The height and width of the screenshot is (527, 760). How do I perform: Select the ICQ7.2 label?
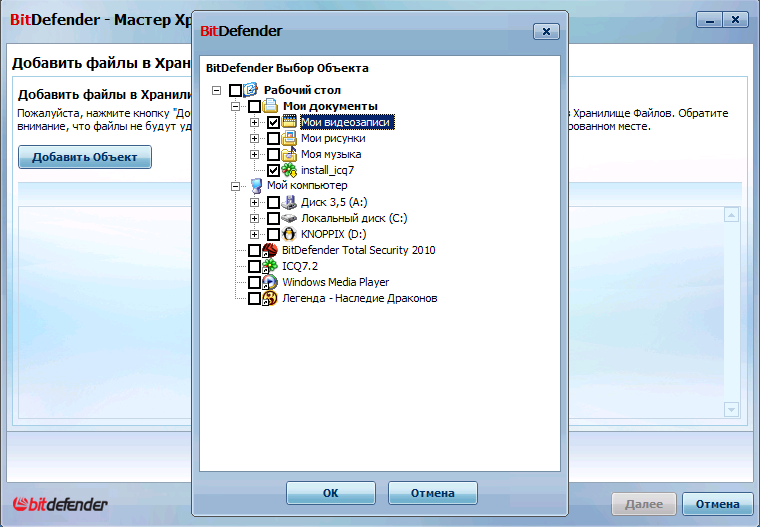(x=300, y=266)
